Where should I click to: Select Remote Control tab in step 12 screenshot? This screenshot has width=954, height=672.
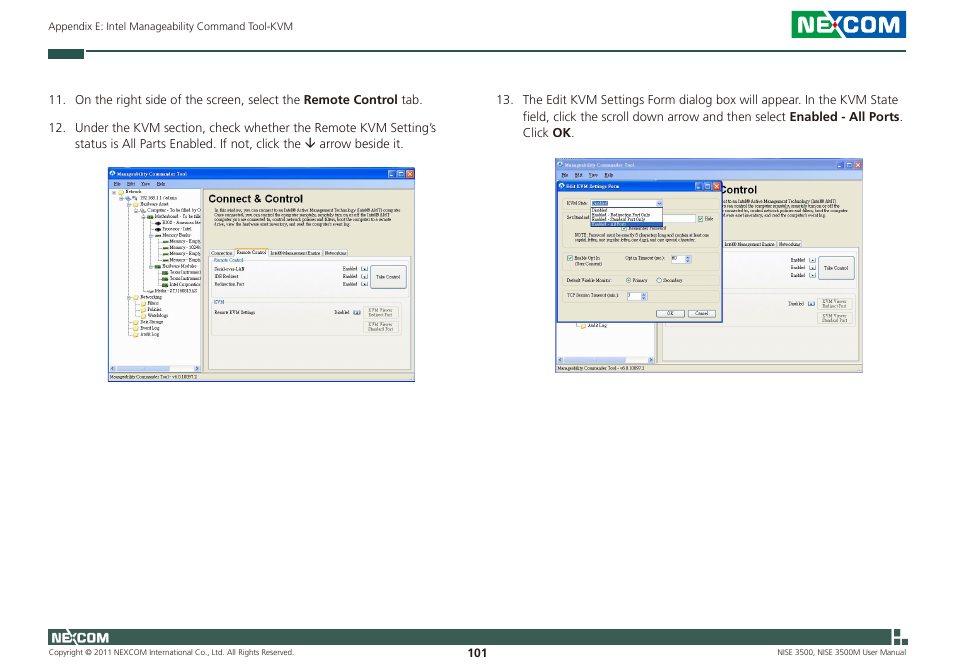251,252
